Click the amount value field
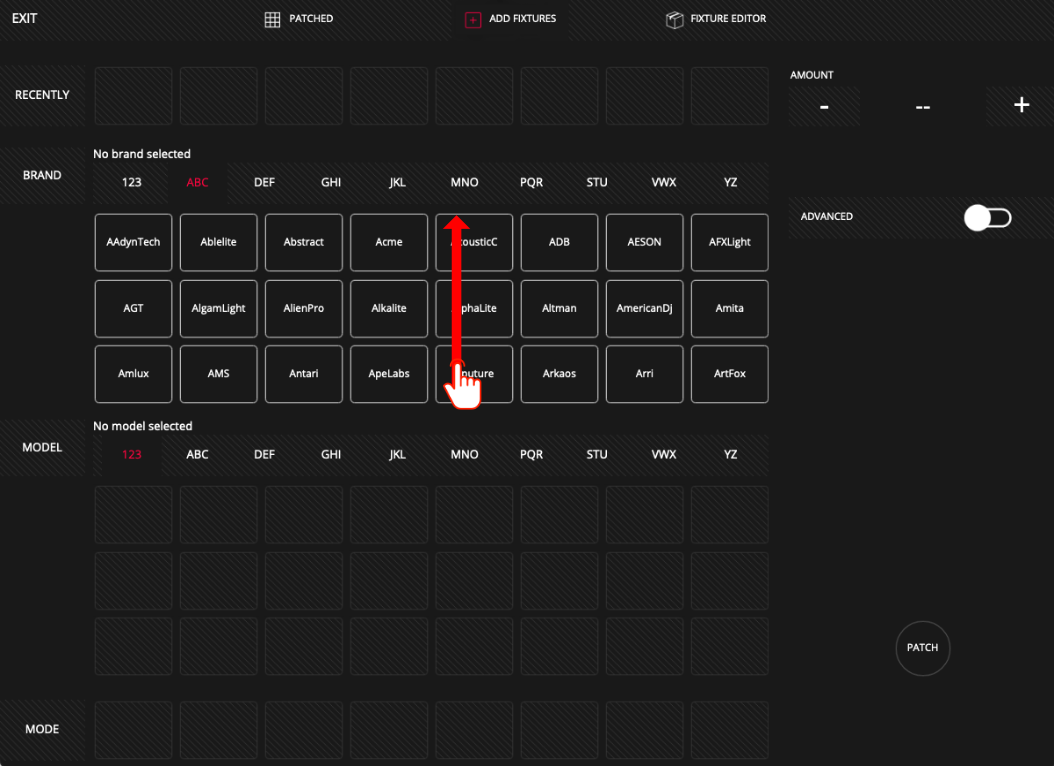 pyautogui.click(x=922, y=107)
